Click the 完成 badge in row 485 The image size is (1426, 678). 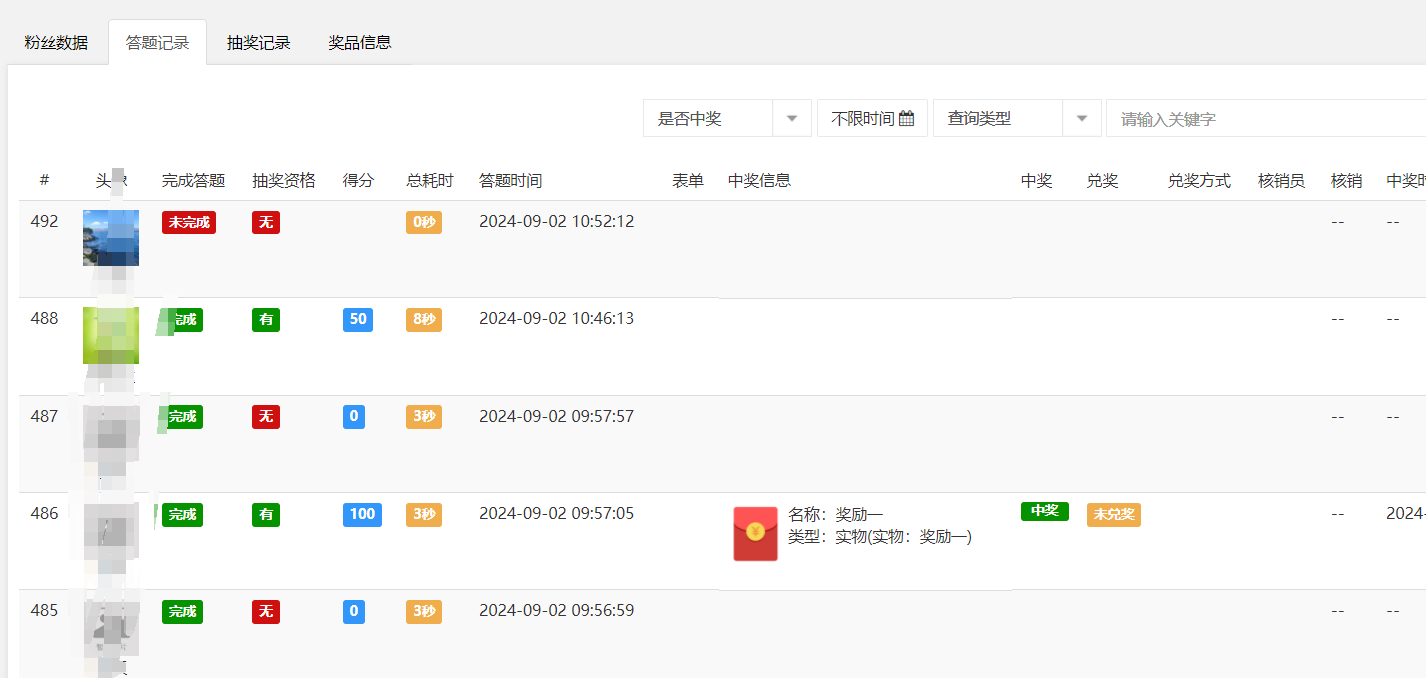pyautogui.click(x=182, y=612)
